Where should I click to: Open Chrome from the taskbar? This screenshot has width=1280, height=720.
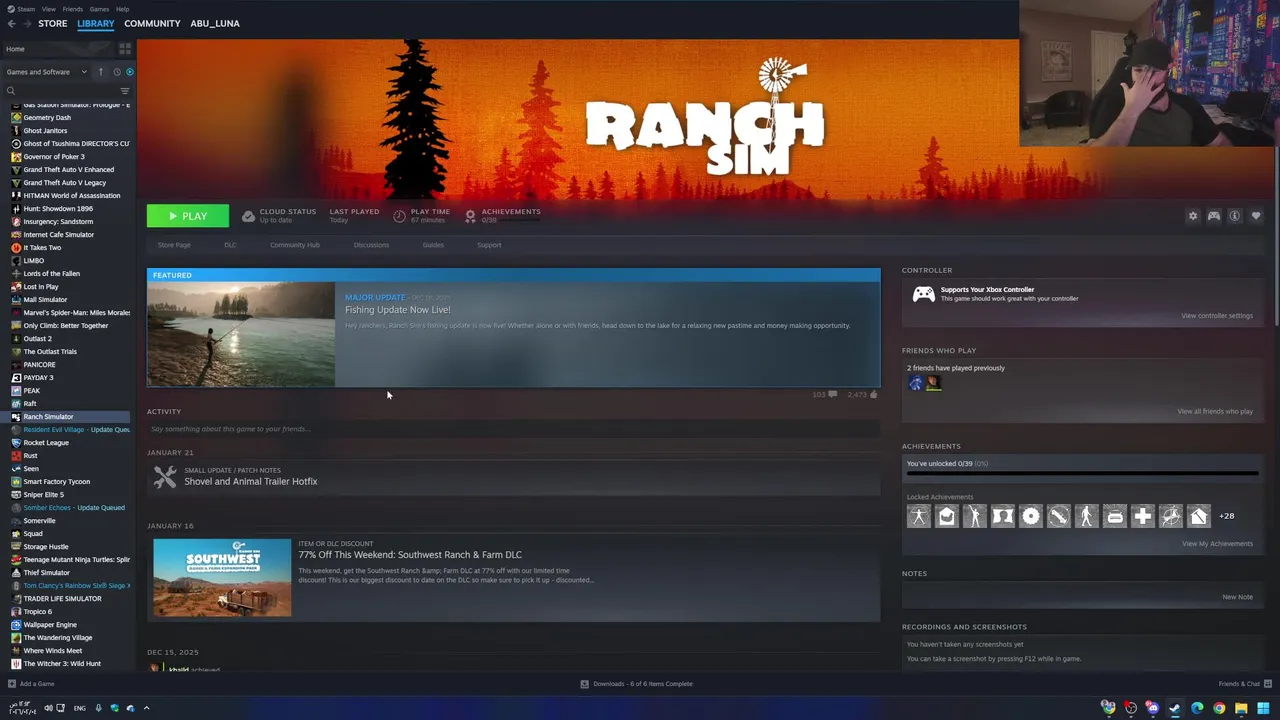click(1219, 708)
